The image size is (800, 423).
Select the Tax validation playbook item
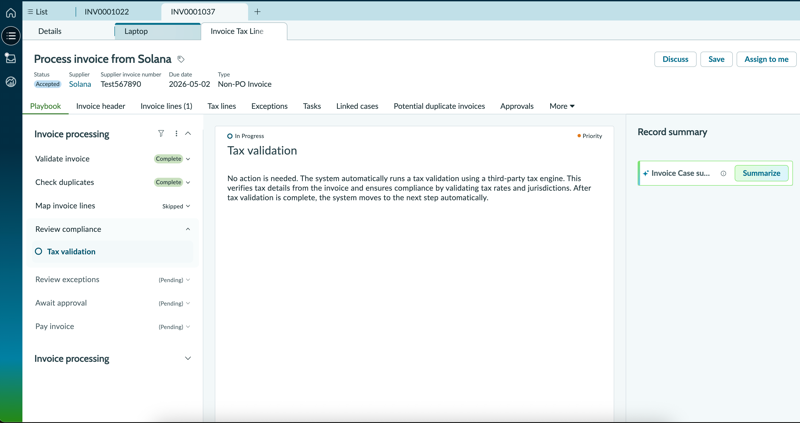(112, 252)
